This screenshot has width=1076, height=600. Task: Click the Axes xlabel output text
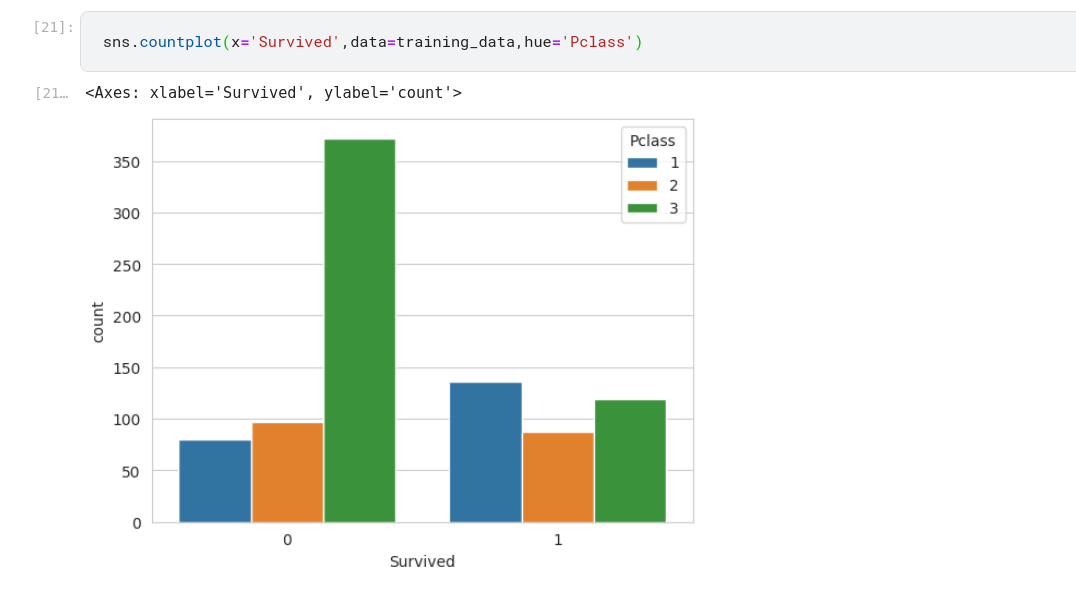pyautogui.click(x=273, y=93)
